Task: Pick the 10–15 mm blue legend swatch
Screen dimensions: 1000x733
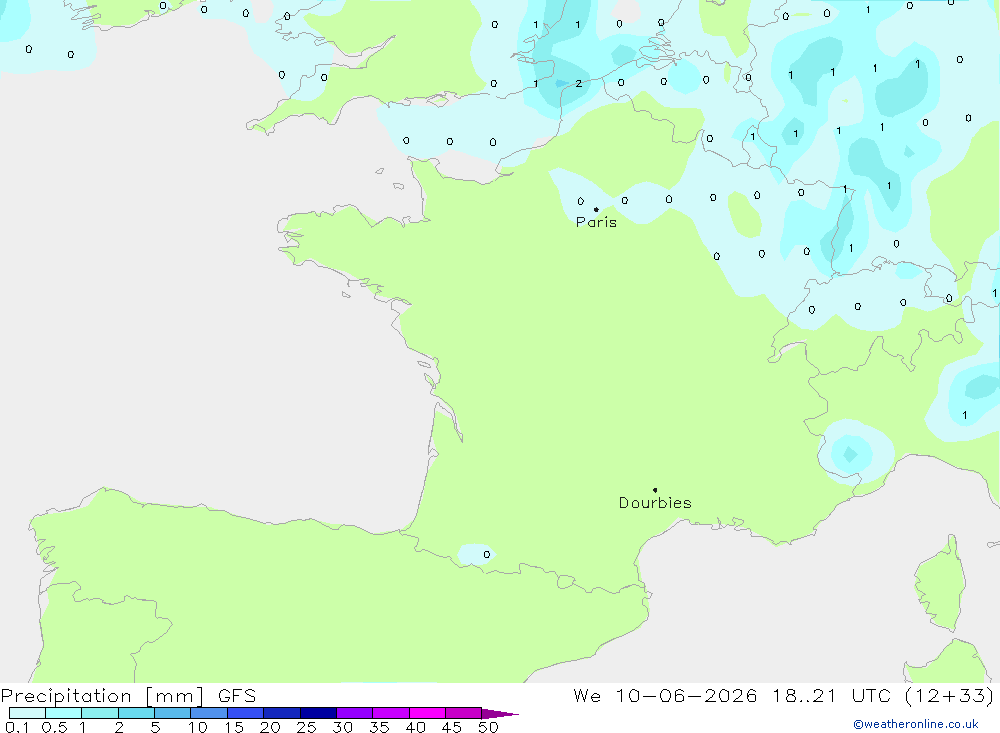Action: tap(209, 713)
